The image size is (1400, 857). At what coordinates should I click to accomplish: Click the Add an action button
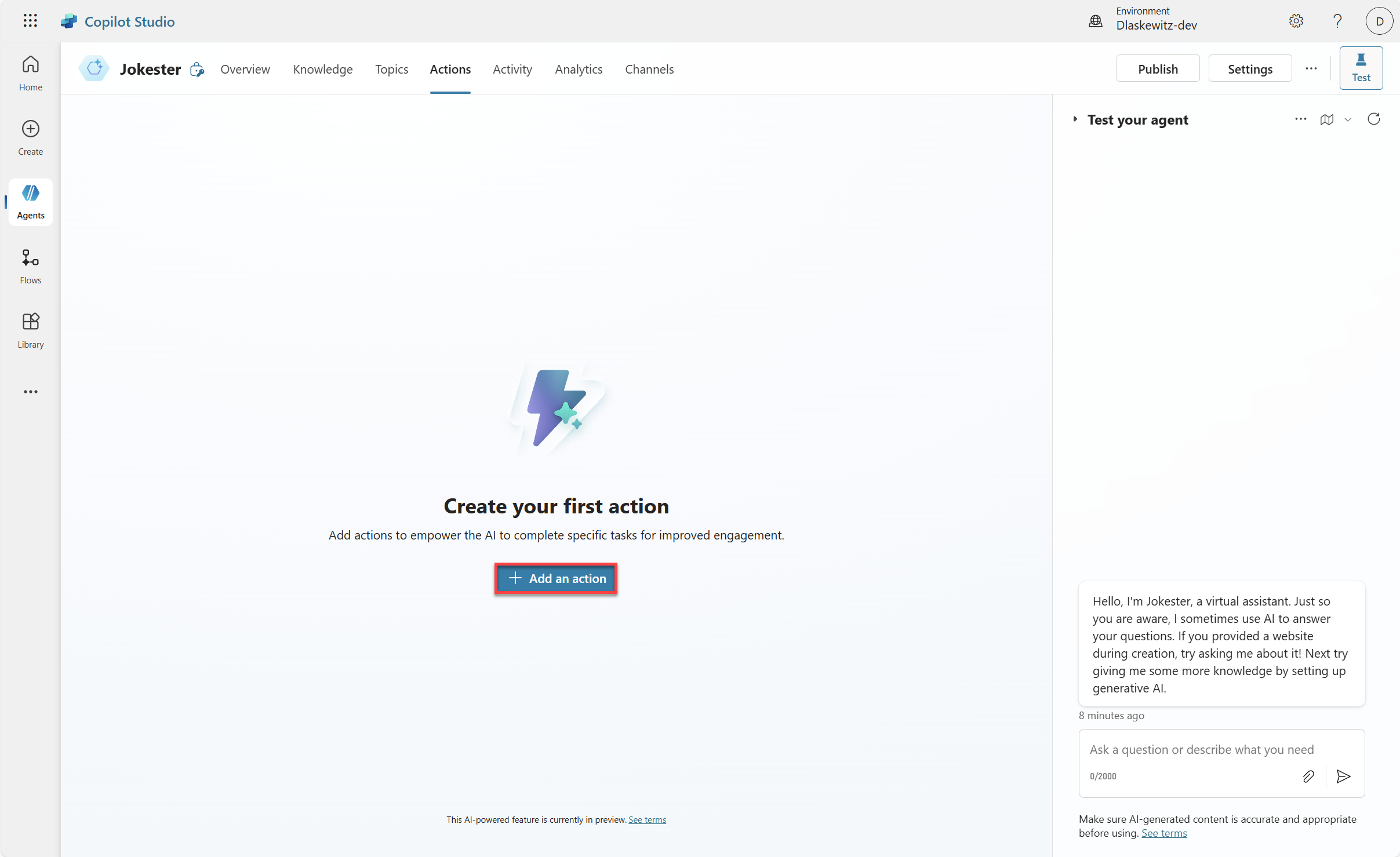[555, 578]
